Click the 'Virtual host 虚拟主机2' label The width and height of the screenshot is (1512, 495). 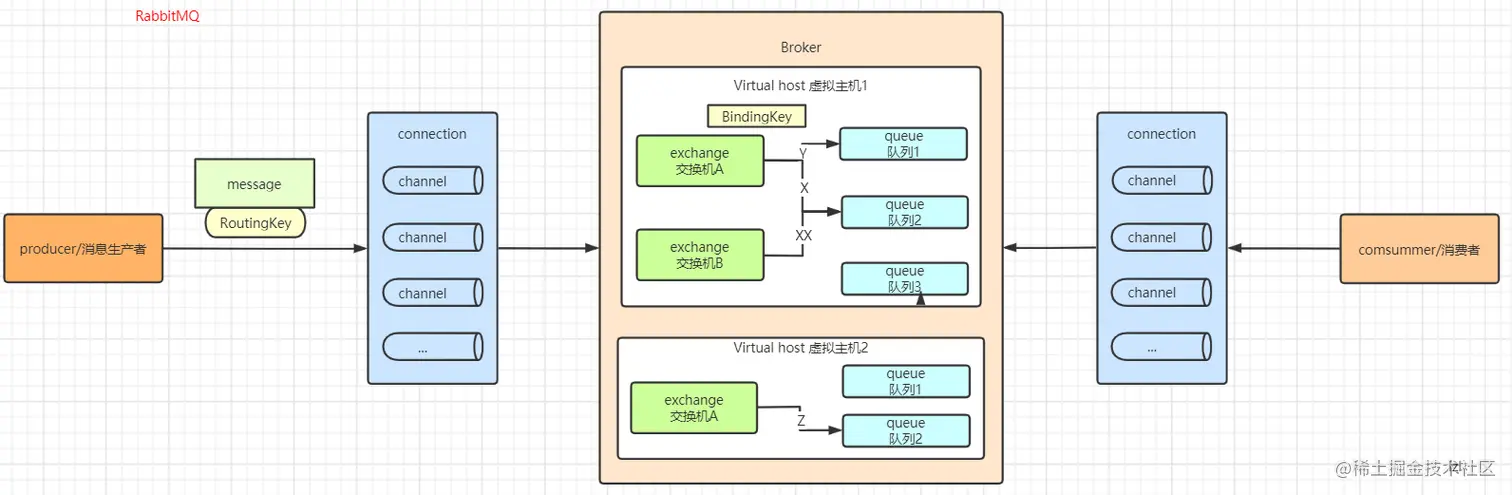pos(801,348)
